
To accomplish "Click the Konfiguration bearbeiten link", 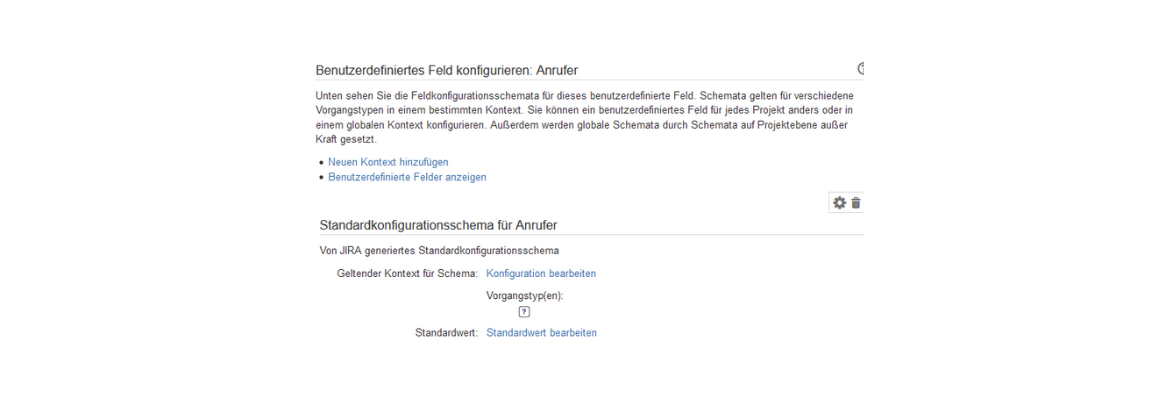I will pyautogui.click(x=541, y=273).
